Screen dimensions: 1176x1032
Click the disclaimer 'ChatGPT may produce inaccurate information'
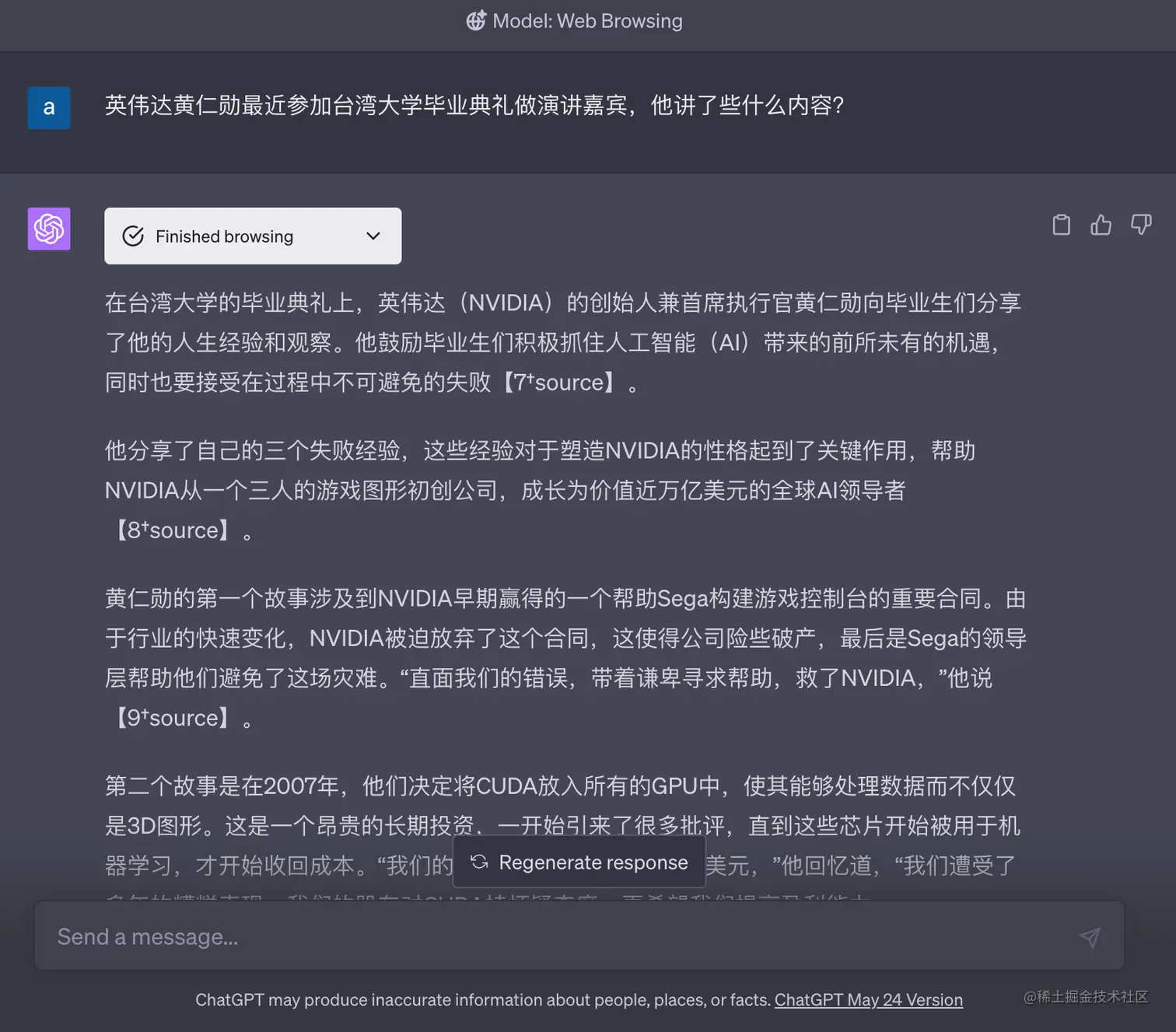click(482, 1000)
